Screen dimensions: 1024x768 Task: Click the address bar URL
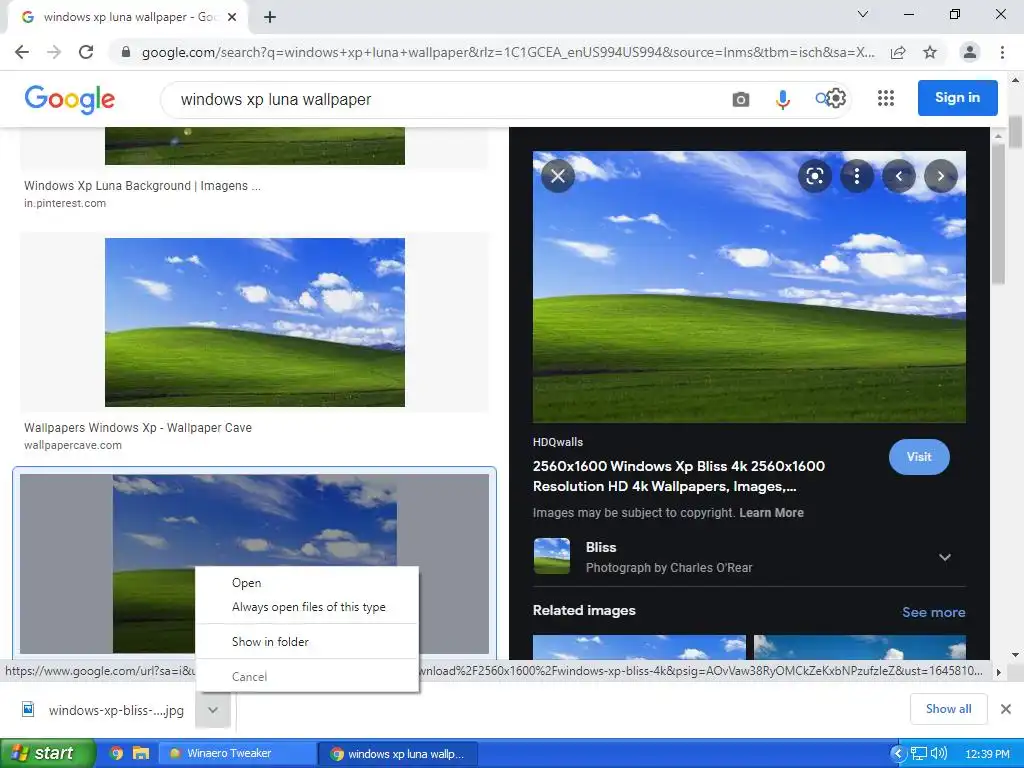coord(507,52)
